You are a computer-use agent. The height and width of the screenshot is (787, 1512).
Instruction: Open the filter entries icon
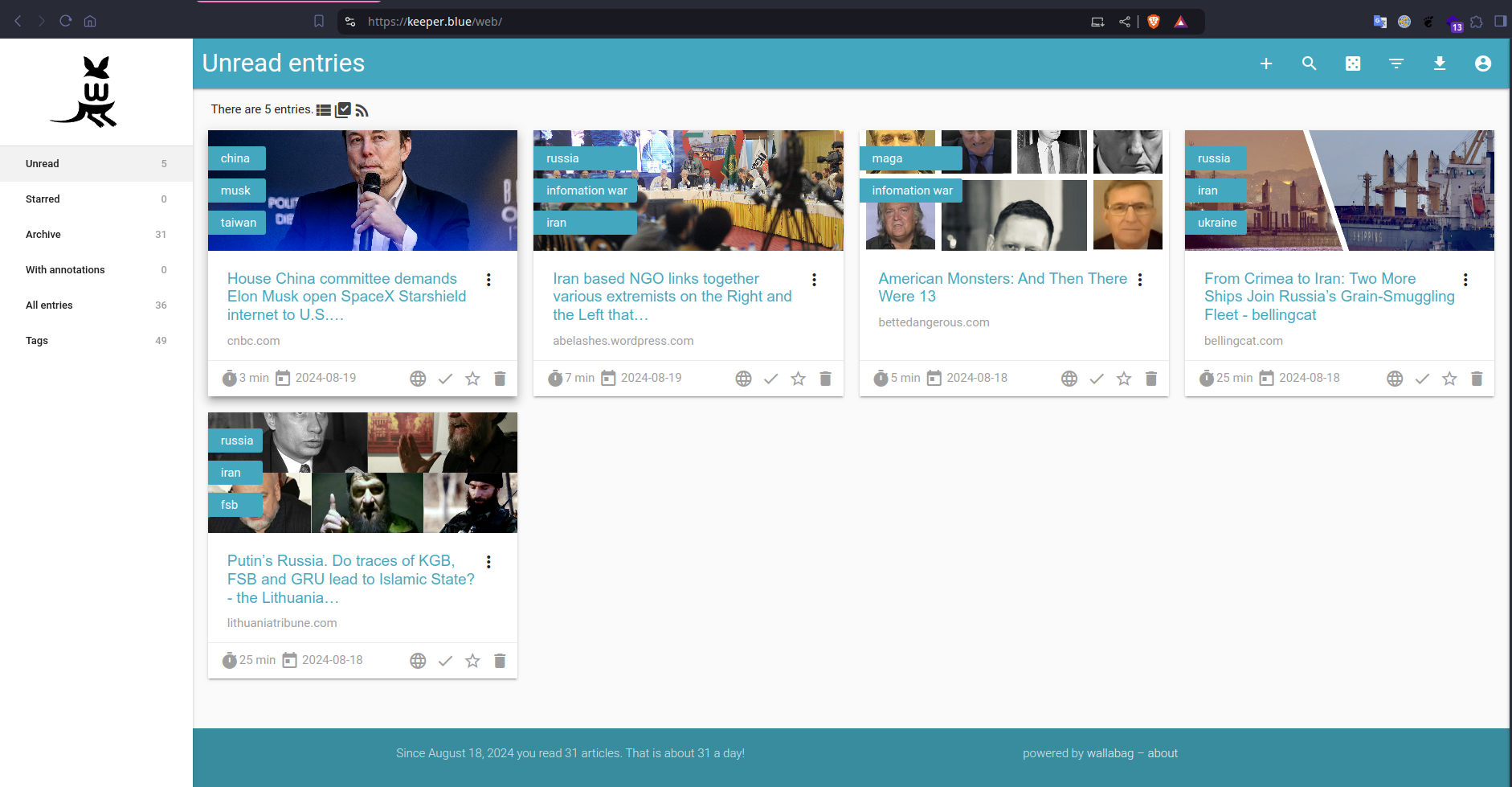click(x=1396, y=64)
